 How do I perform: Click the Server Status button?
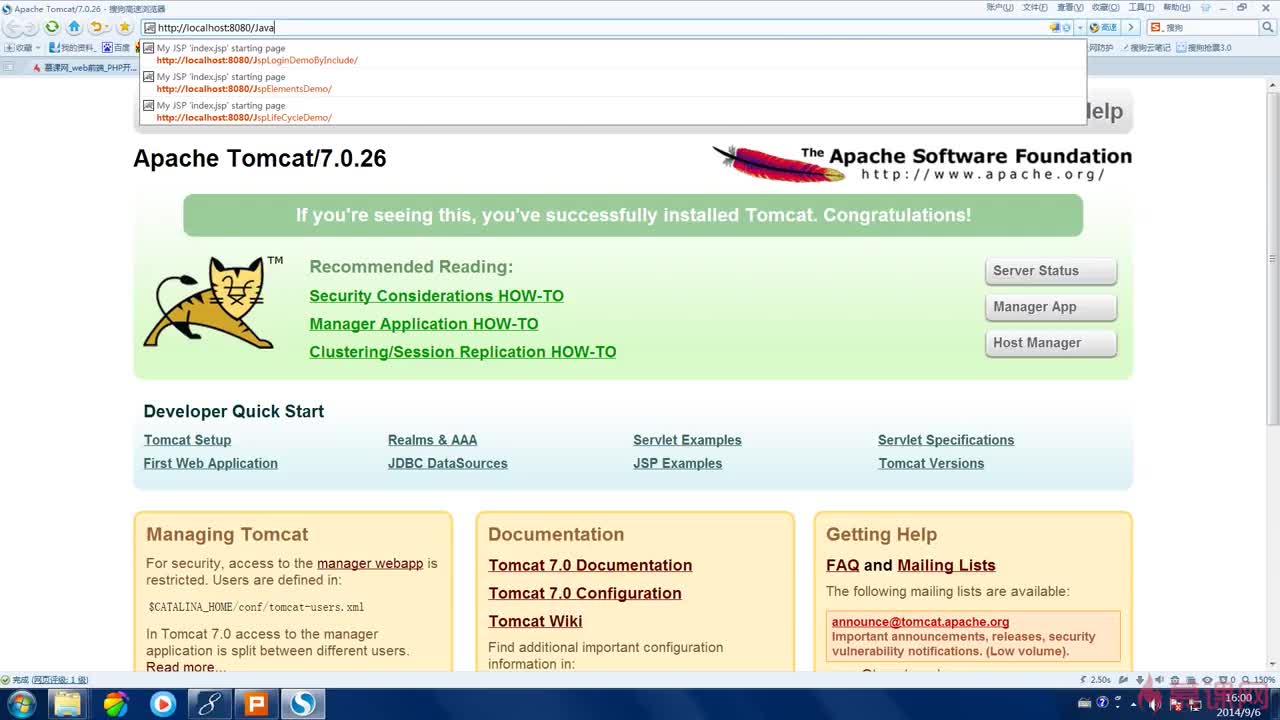coord(1050,271)
